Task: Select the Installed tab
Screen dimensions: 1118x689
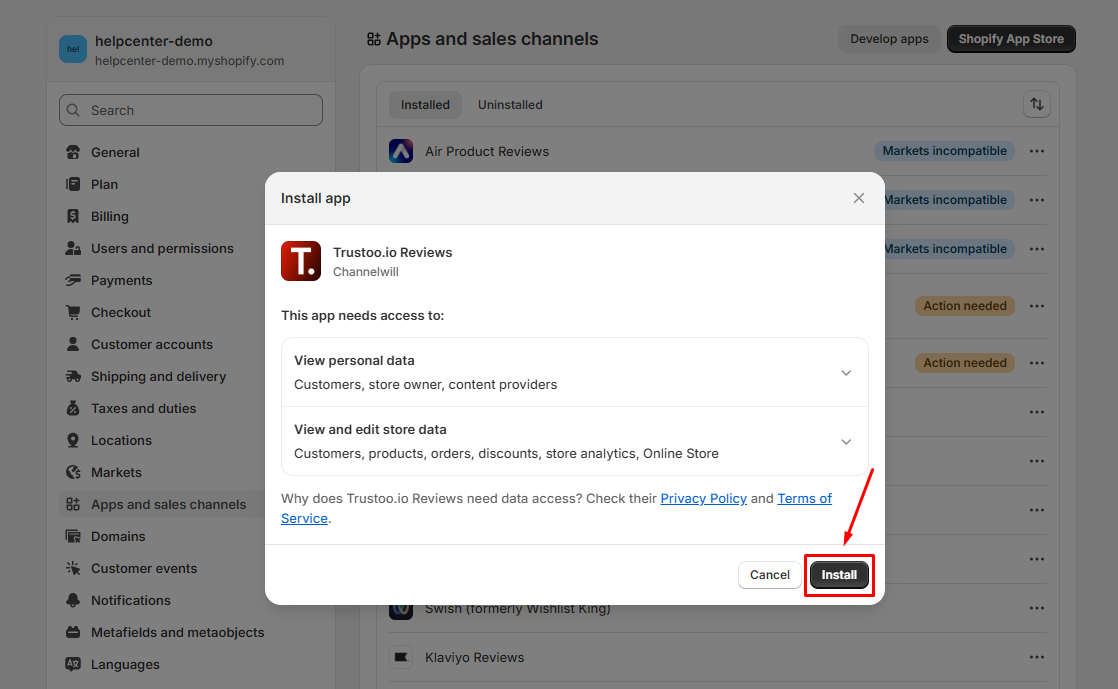Action: click(425, 105)
